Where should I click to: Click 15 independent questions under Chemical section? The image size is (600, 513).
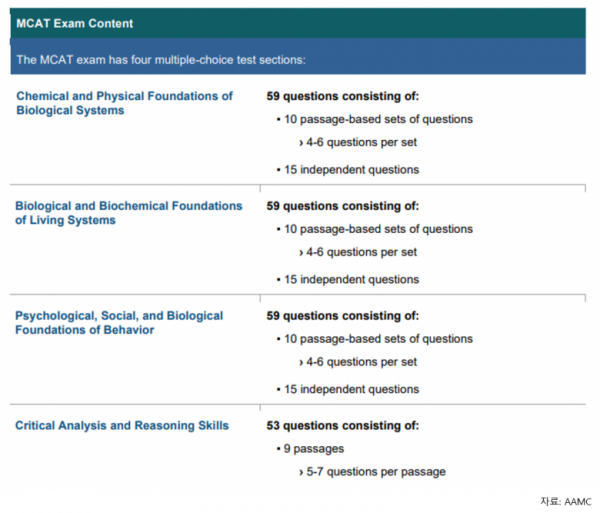348,169
